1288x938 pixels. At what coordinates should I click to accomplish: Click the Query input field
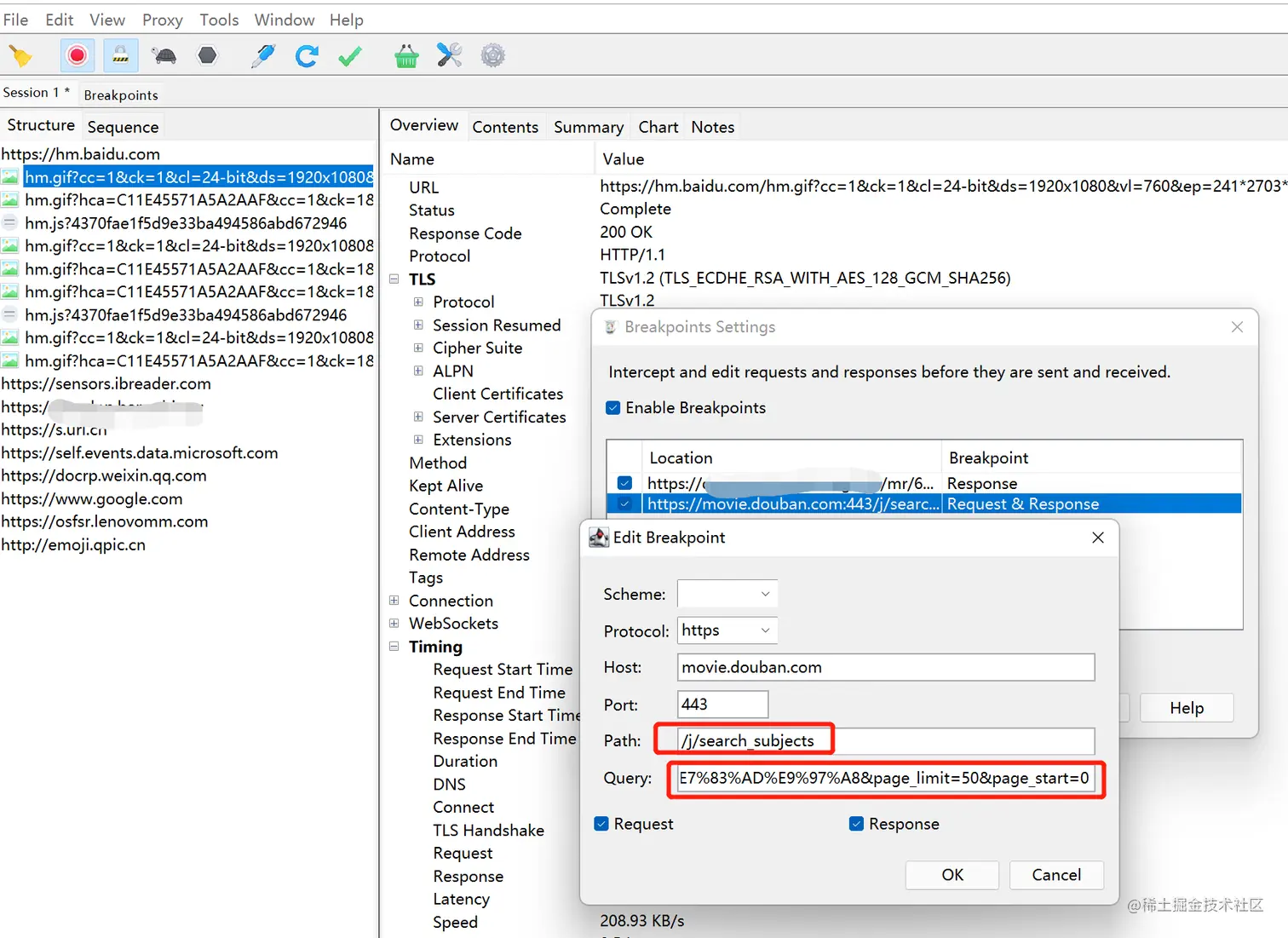[886, 778]
